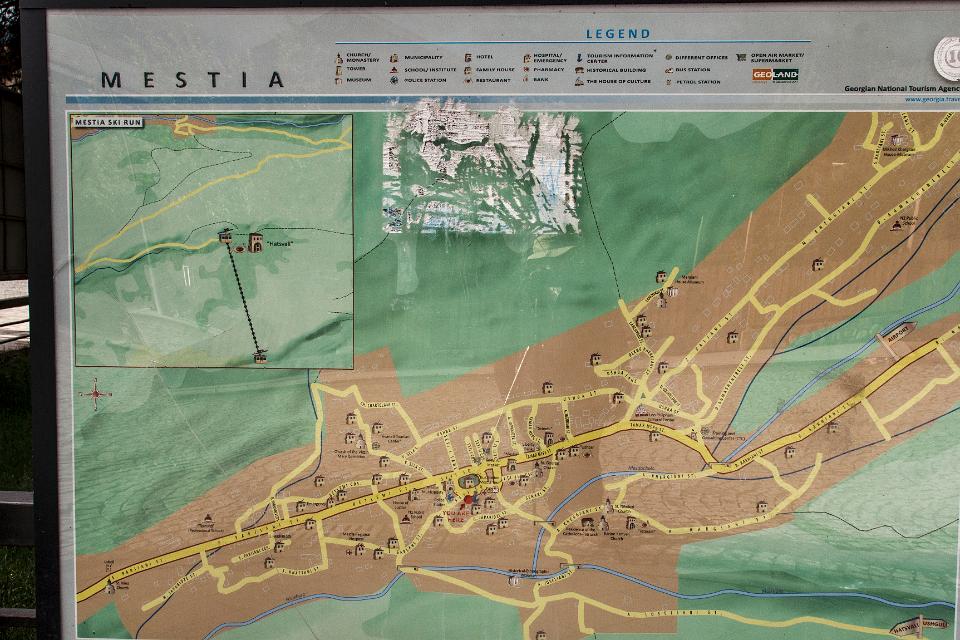The height and width of the screenshot is (640, 960).
Task: Click the Georgian National Tourism Agency text
Action: click(x=902, y=89)
